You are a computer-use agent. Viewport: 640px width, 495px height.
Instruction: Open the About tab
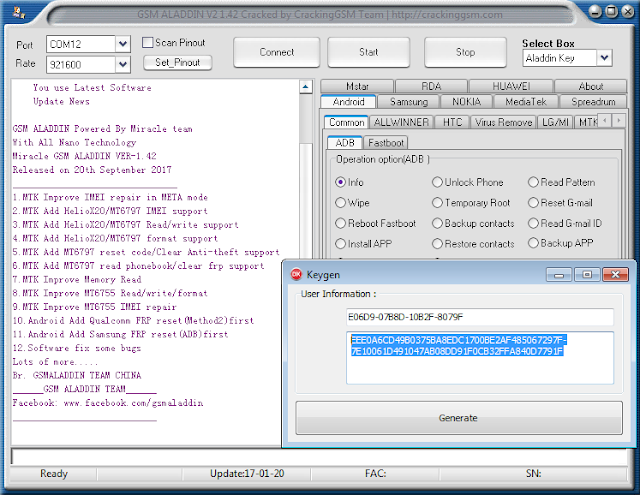pyautogui.click(x=591, y=87)
